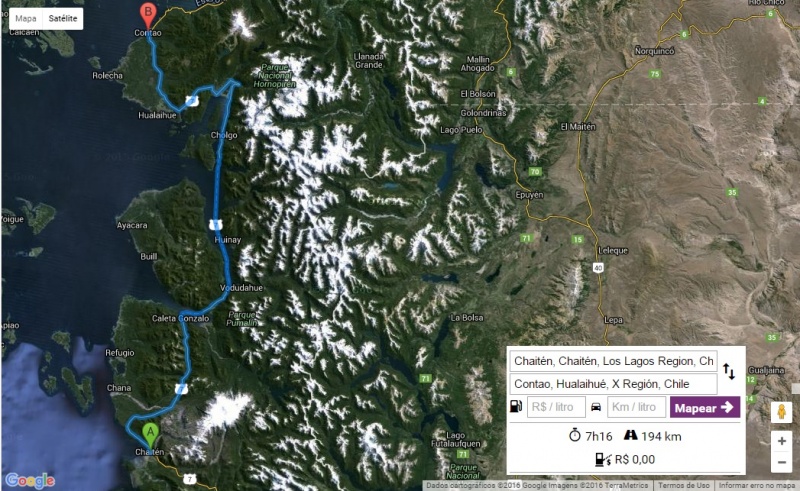Click the green origin marker A at Chaitén
This screenshot has height=491, width=800.
coord(150,435)
